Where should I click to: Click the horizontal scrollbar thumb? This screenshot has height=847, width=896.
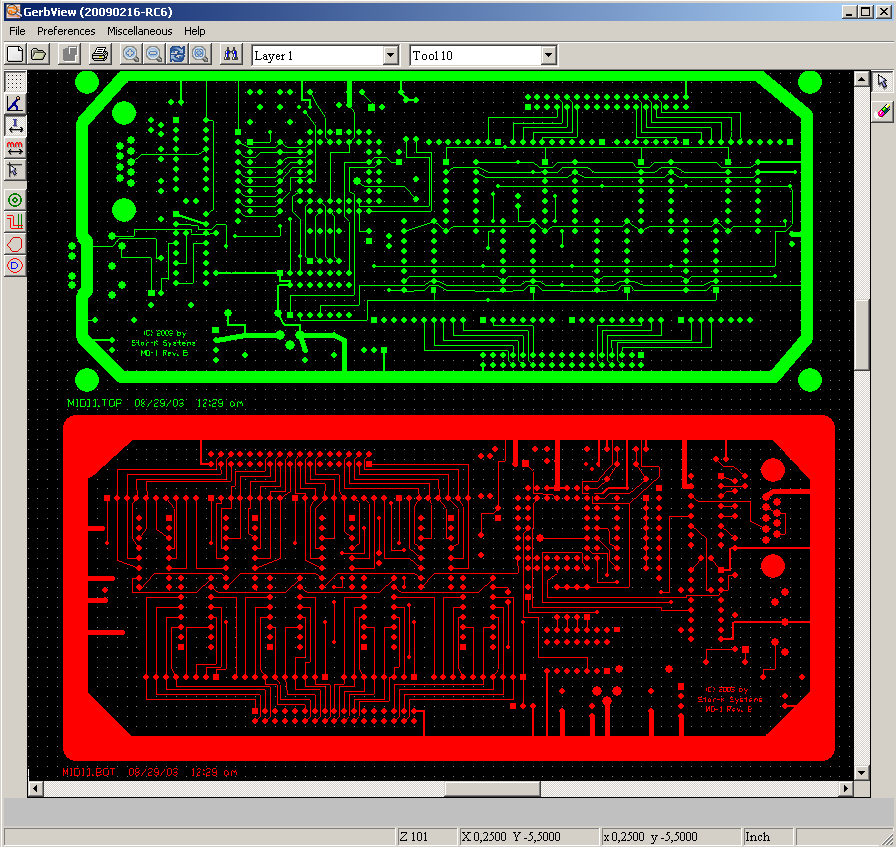pos(492,789)
